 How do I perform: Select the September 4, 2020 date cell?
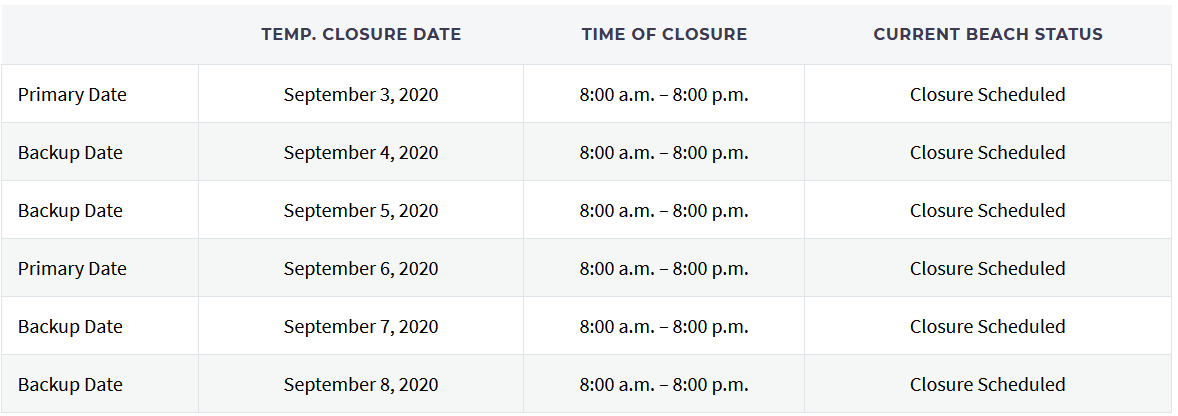[x=361, y=153]
